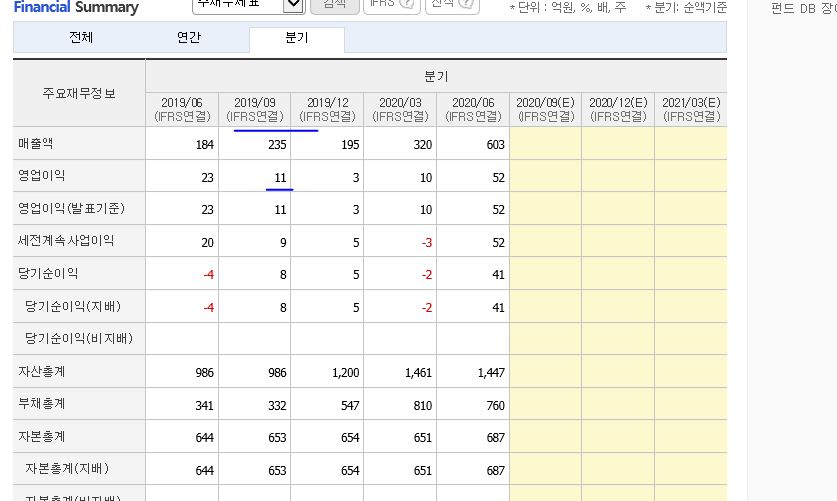Click 2020/06 value 41 in 당기순이익 row
The width and height of the screenshot is (837, 501).
pyautogui.click(x=499, y=275)
